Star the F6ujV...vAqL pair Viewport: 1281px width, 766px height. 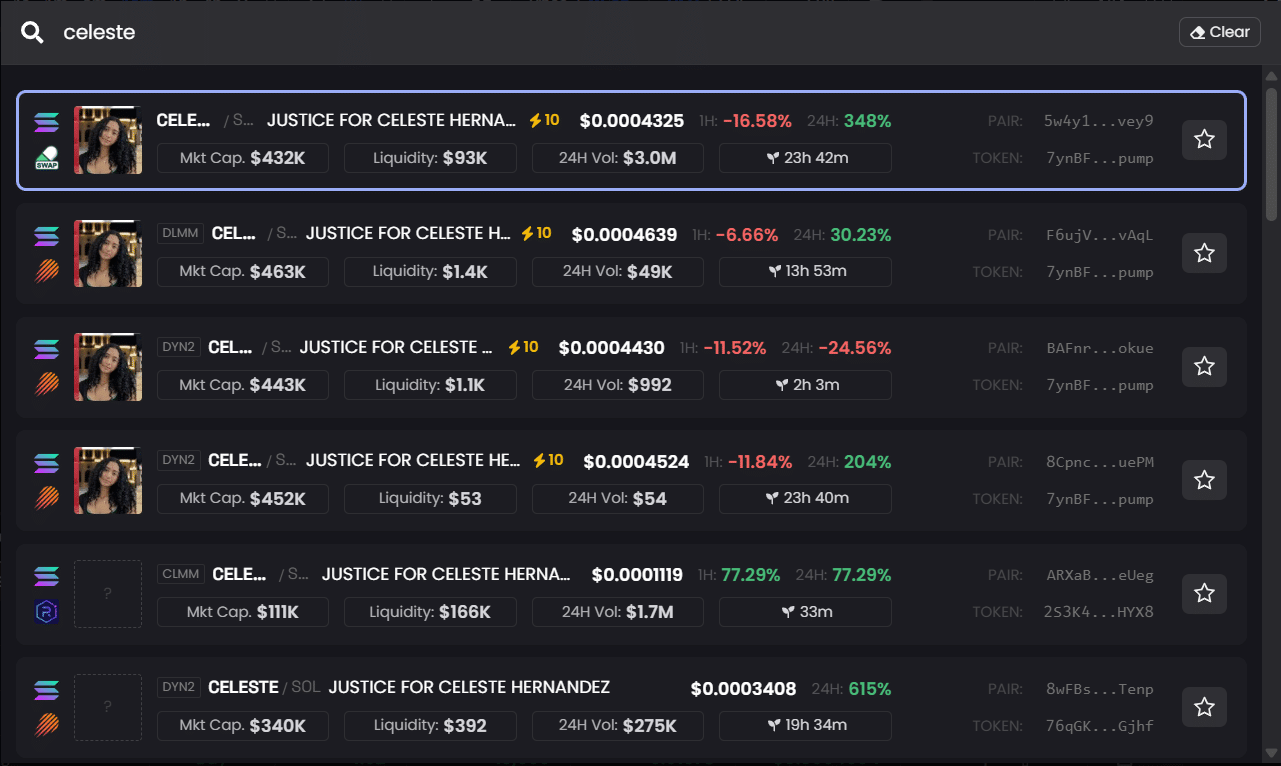pos(1204,253)
